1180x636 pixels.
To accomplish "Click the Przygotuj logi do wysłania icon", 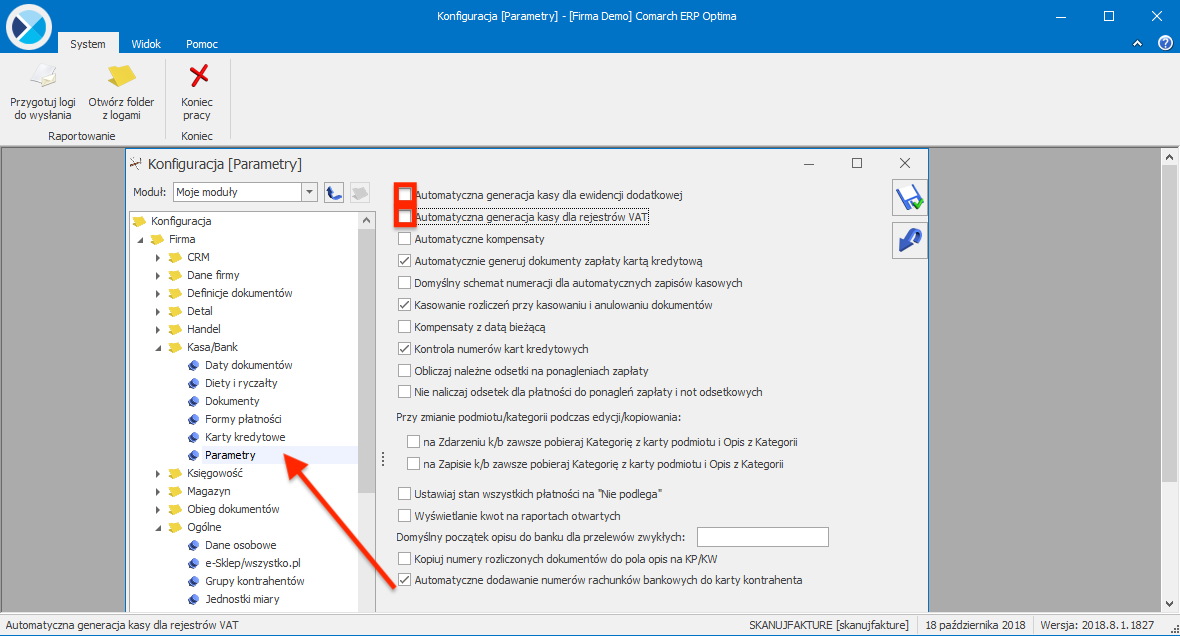I will pos(43,77).
